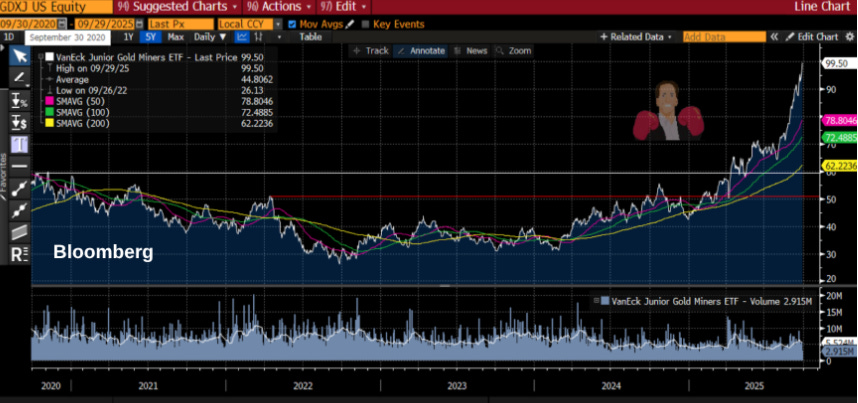Set range to 5Y
This screenshot has height=403, width=858.
click(x=150, y=37)
